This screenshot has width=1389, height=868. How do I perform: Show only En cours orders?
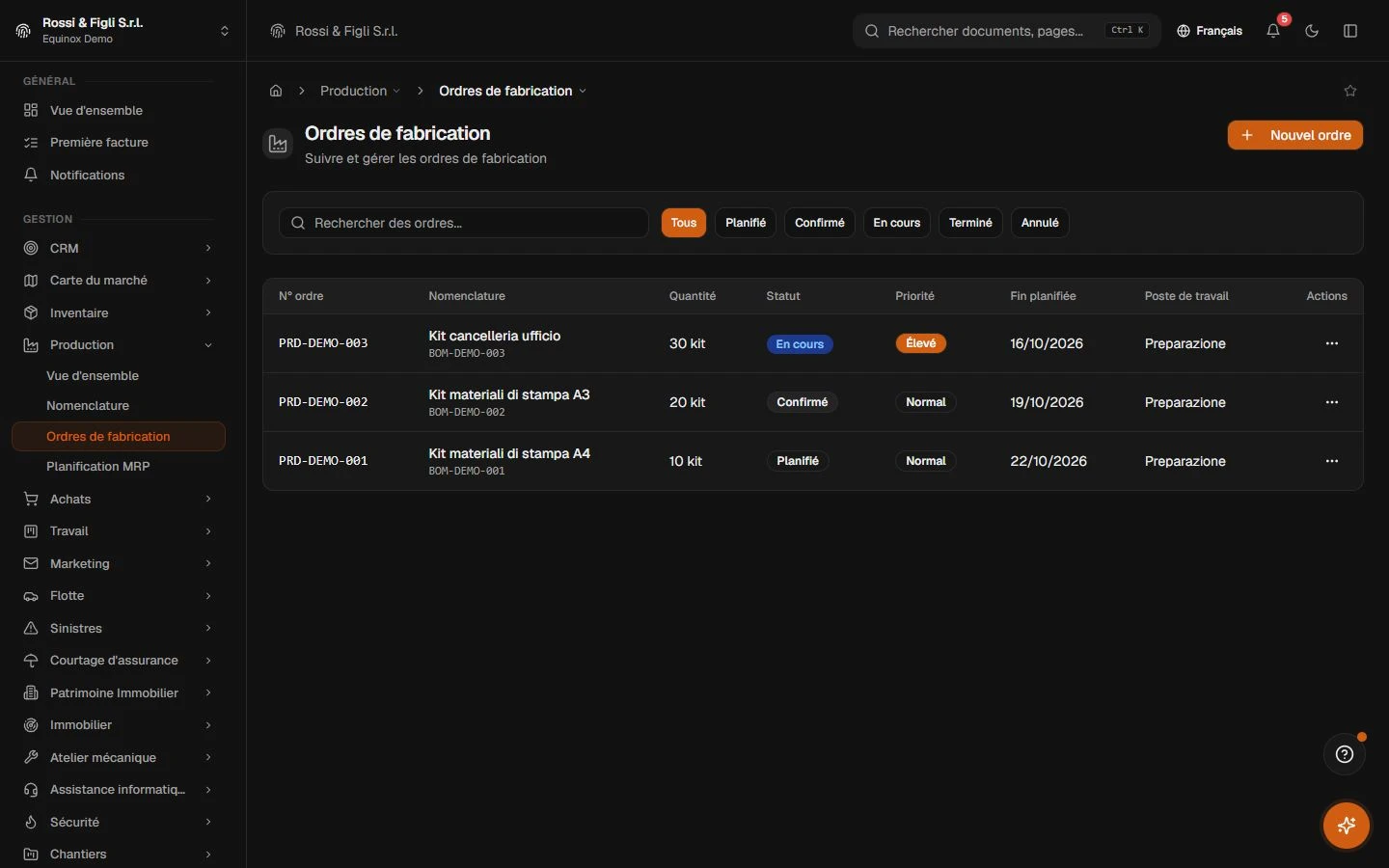(x=897, y=223)
